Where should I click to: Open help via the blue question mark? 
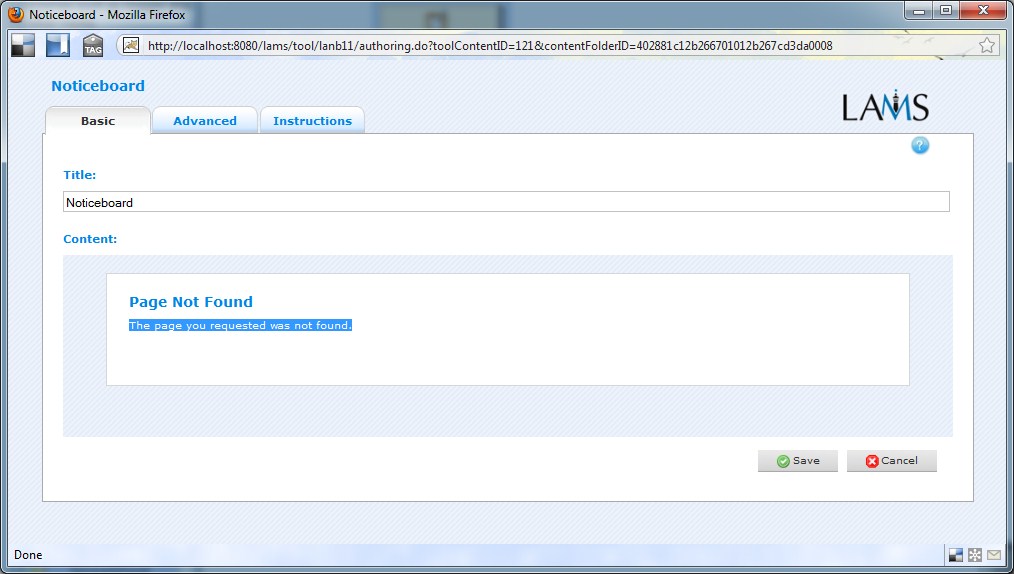[x=920, y=146]
